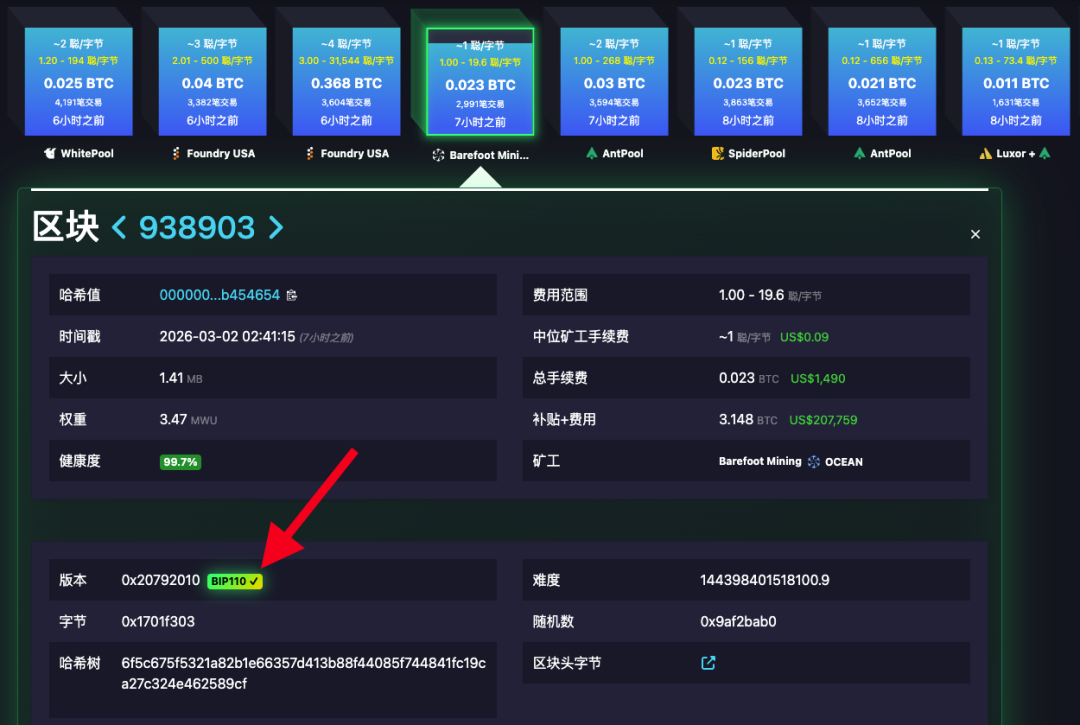Click the OCEAN label in miner row
This screenshot has width=1080, height=725.
point(844,462)
